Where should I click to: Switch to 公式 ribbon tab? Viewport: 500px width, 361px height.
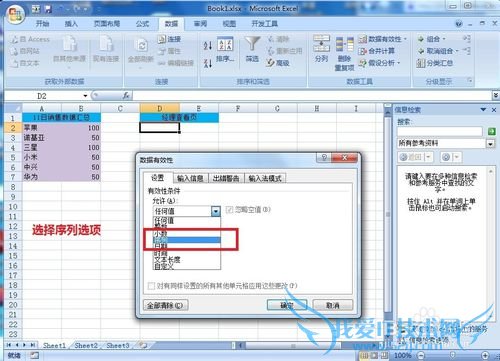click(x=142, y=24)
